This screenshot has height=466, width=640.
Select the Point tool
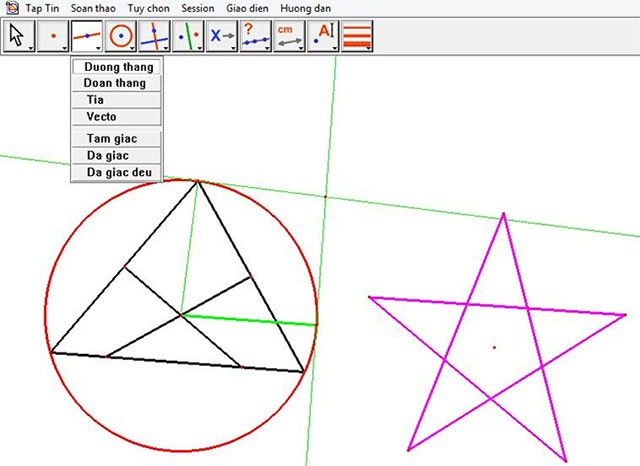click(53, 37)
